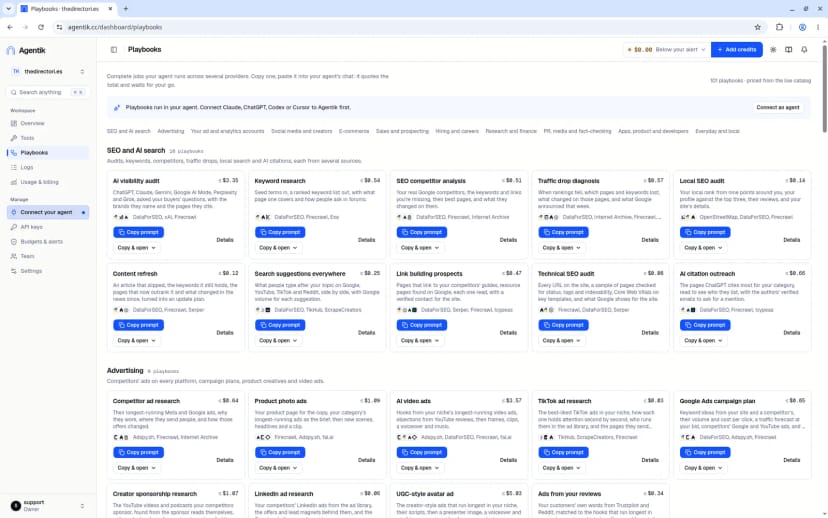Open Copy & open for SEO competitor analysis

[420, 248]
